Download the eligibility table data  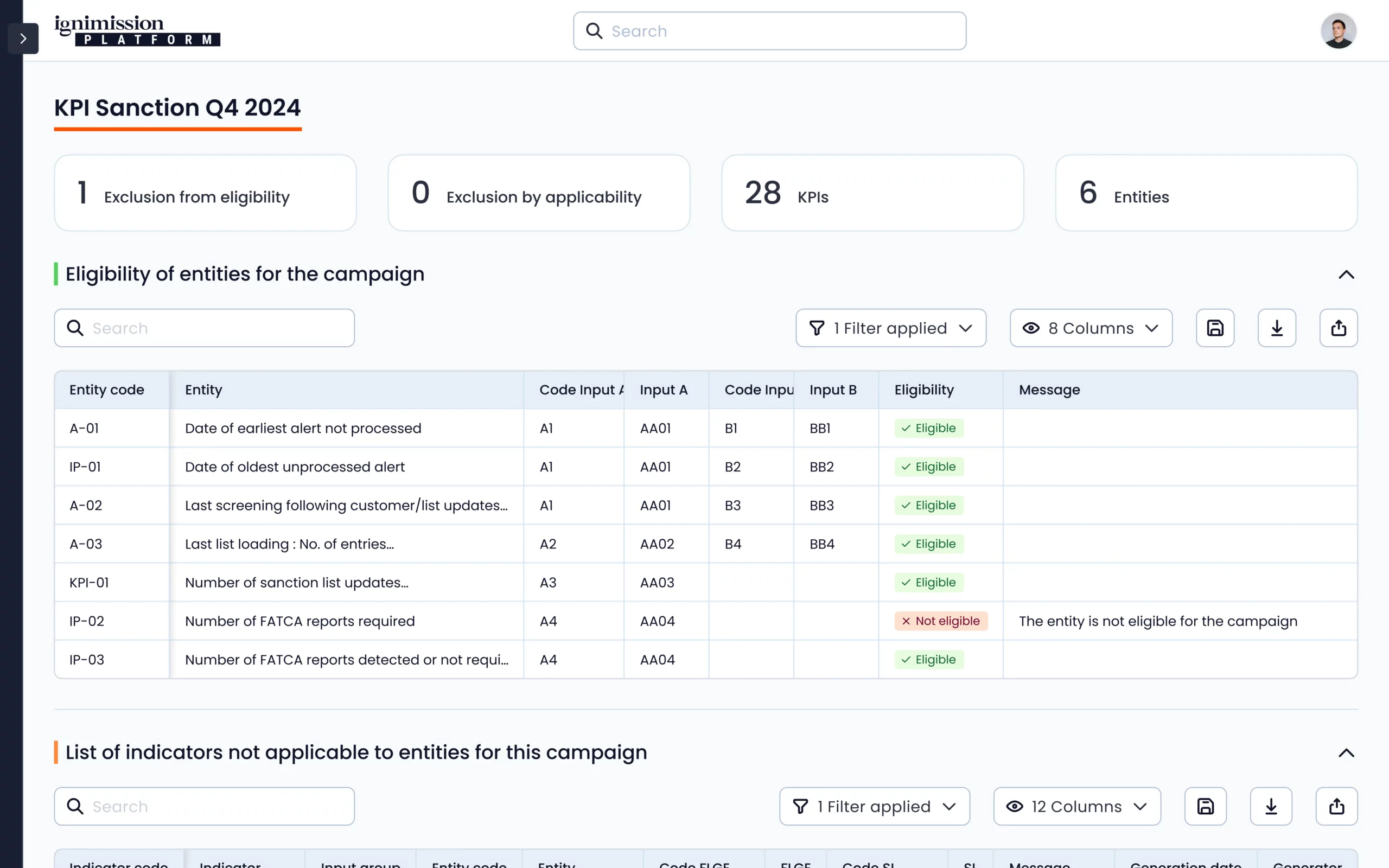[1277, 328]
